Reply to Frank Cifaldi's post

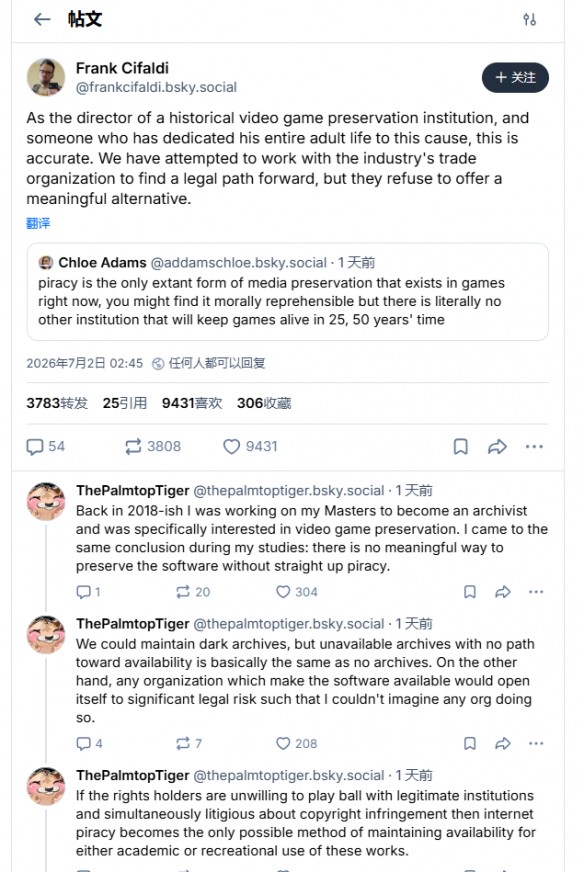[46, 447]
